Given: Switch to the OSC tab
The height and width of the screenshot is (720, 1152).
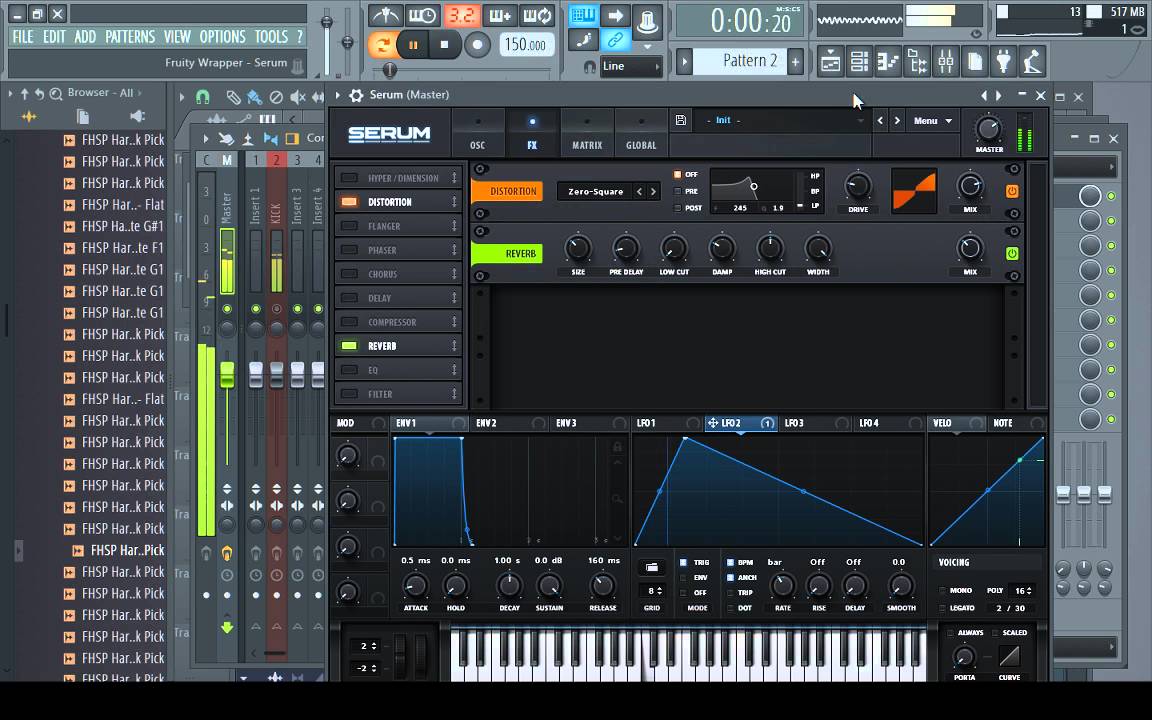Looking at the screenshot, I should click(478, 133).
